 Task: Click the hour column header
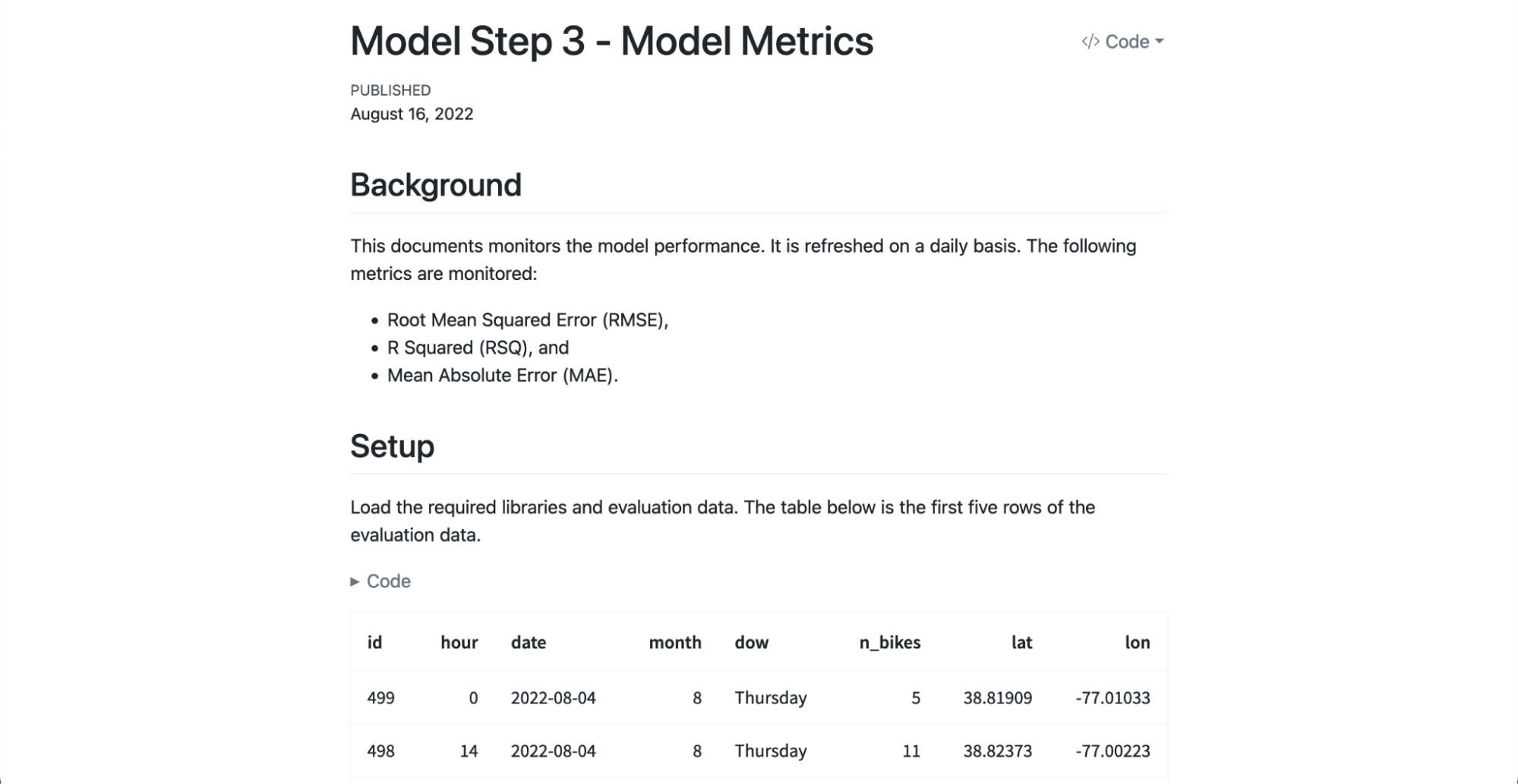(x=459, y=642)
